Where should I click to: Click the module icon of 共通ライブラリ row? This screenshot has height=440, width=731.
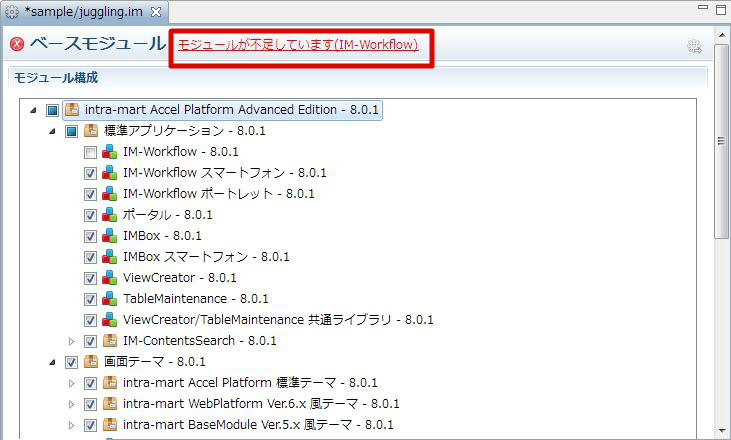(110, 319)
